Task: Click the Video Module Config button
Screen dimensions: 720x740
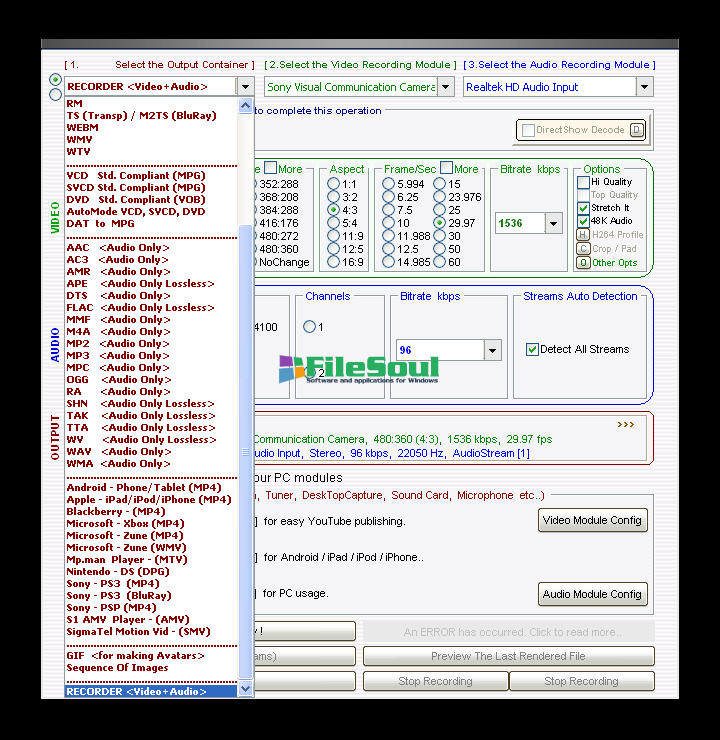Action: click(592, 521)
